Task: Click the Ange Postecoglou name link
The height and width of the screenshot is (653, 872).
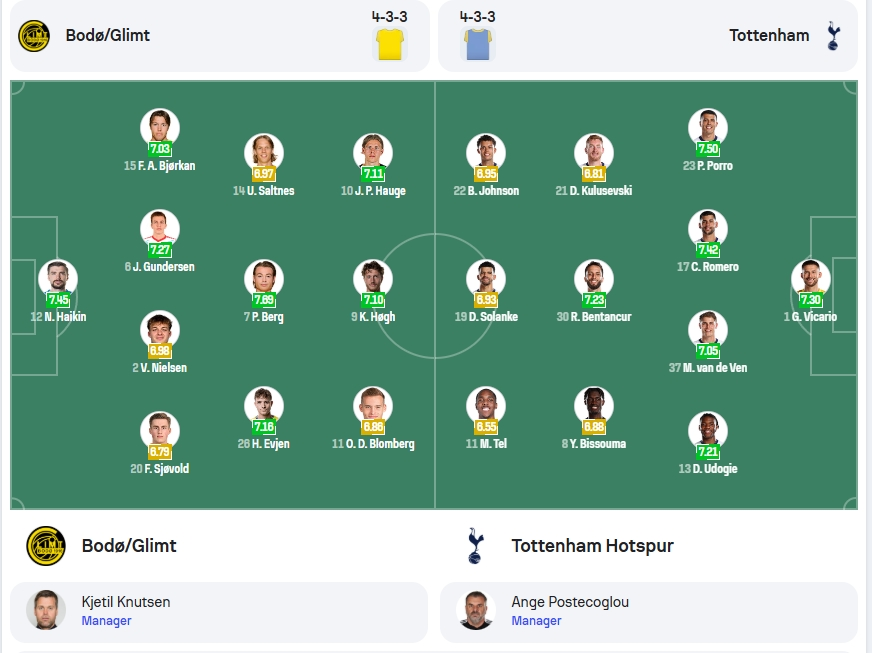Action: pyautogui.click(x=570, y=602)
